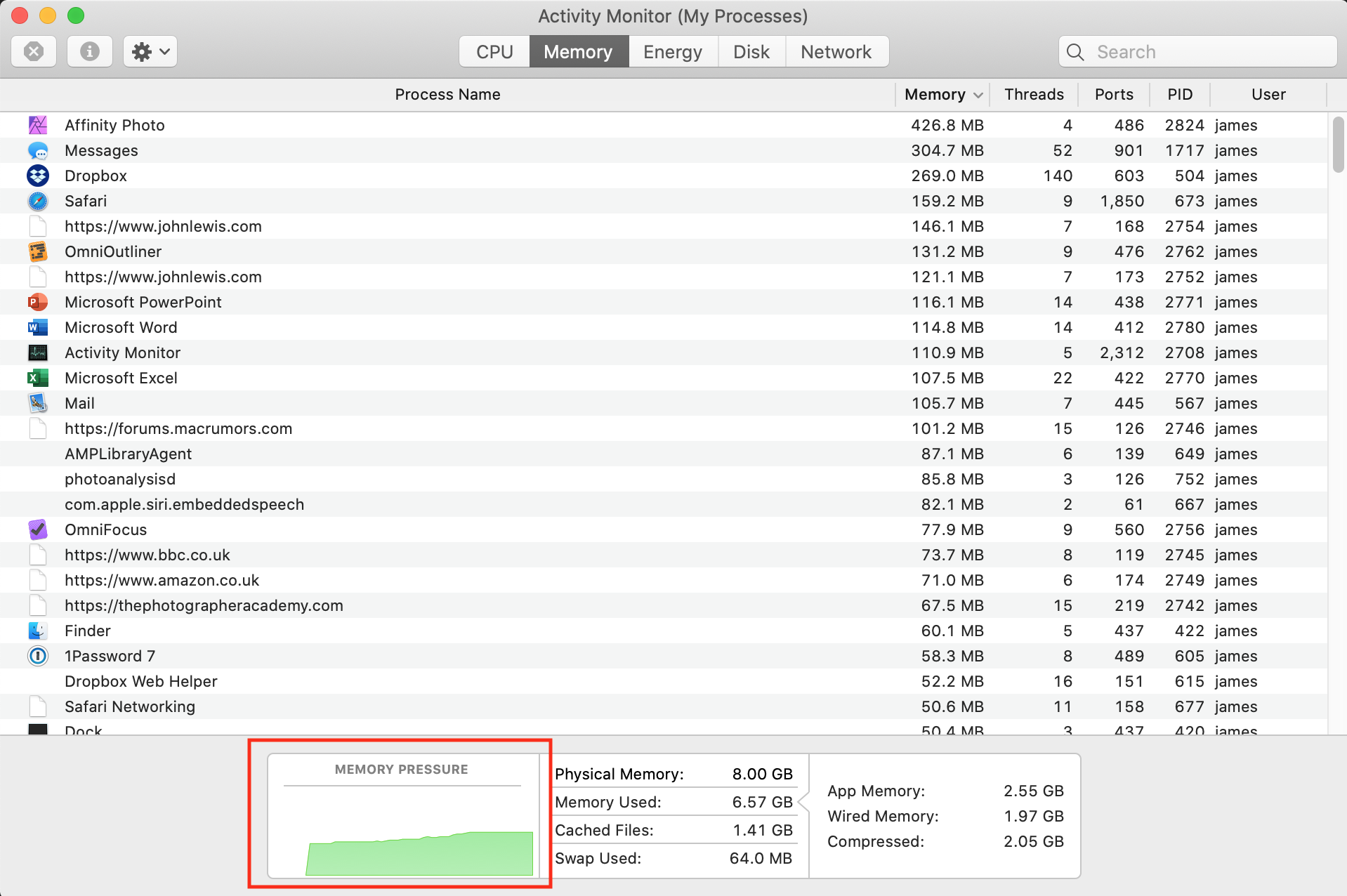
Task: Click the thephotographeracademy.com page icon
Action: pyautogui.click(x=38, y=605)
